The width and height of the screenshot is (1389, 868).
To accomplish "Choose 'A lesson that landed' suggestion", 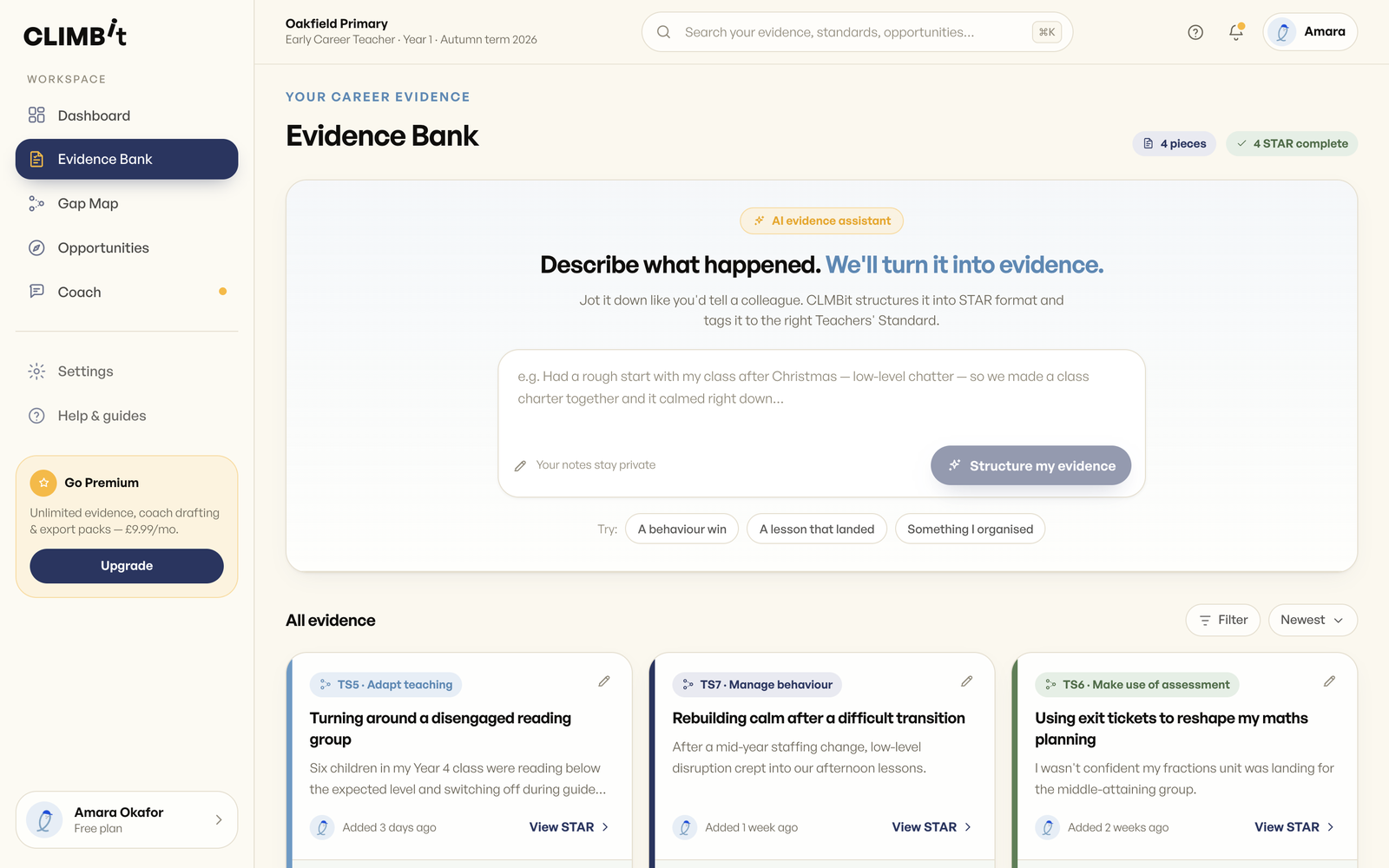I will click(817, 529).
